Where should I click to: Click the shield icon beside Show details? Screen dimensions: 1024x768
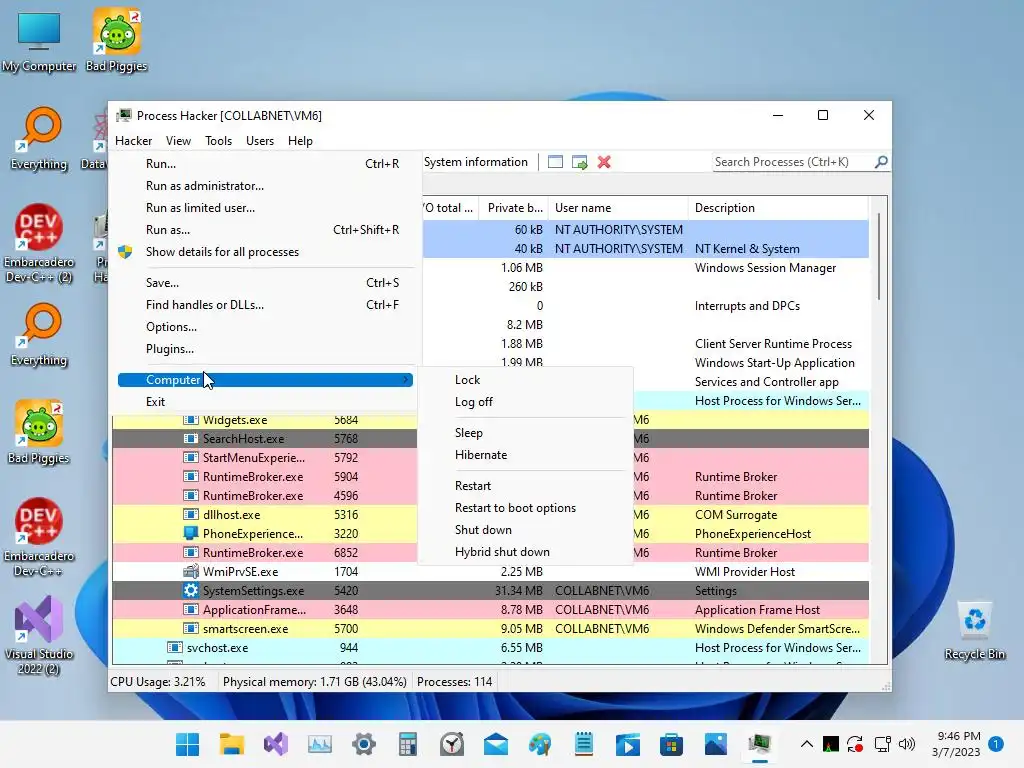click(x=125, y=252)
